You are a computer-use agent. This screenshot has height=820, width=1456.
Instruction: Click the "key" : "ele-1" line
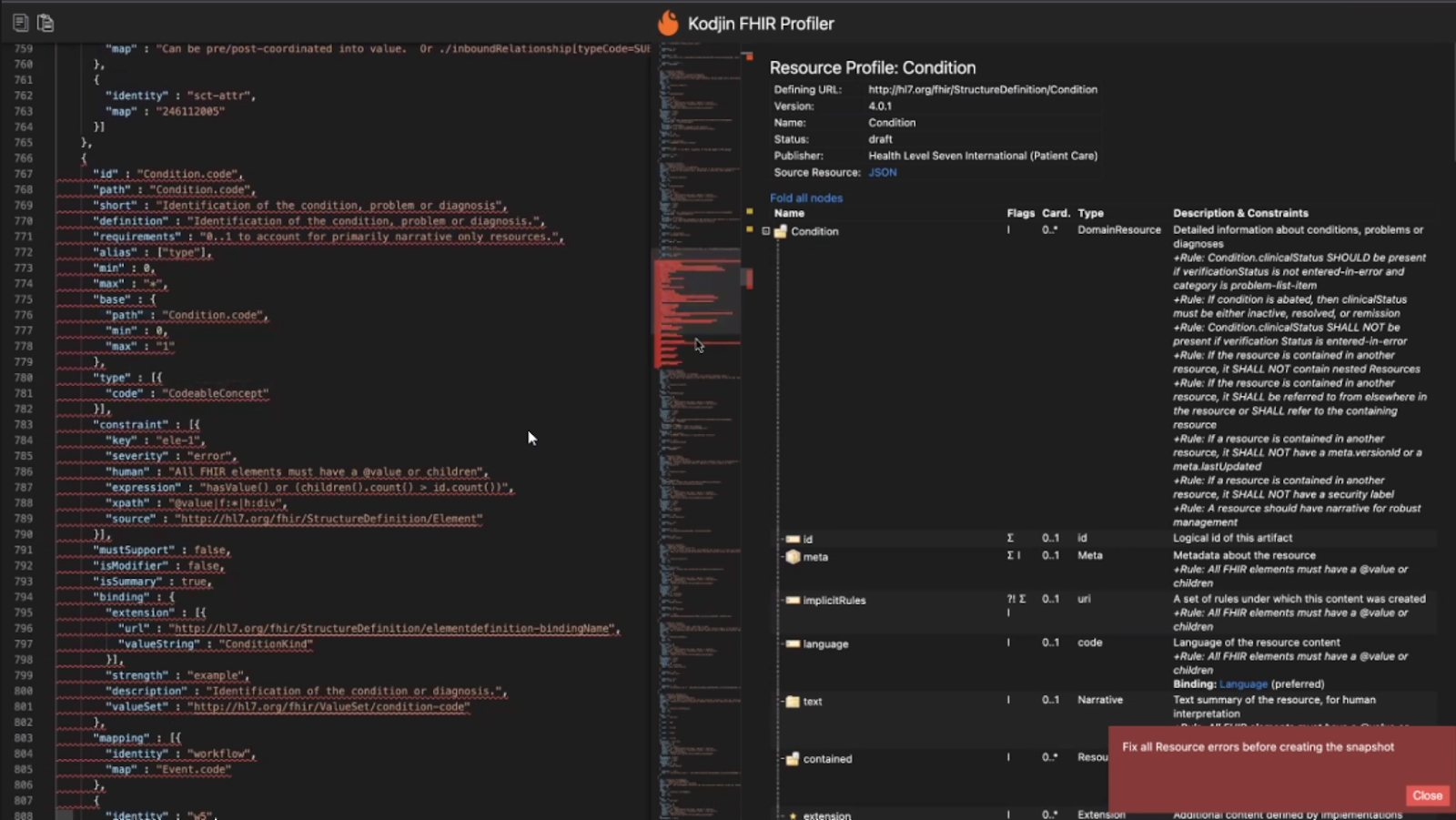(155, 440)
